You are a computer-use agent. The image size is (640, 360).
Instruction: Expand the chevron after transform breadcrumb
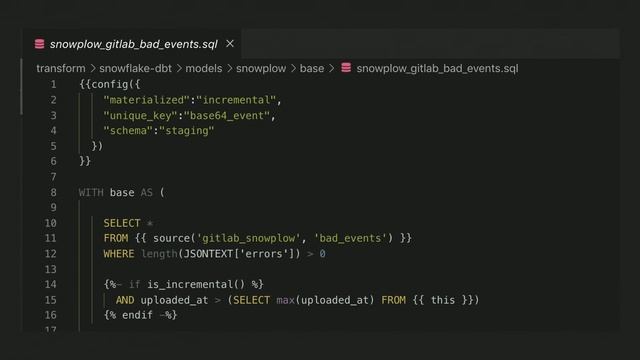click(x=93, y=68)
